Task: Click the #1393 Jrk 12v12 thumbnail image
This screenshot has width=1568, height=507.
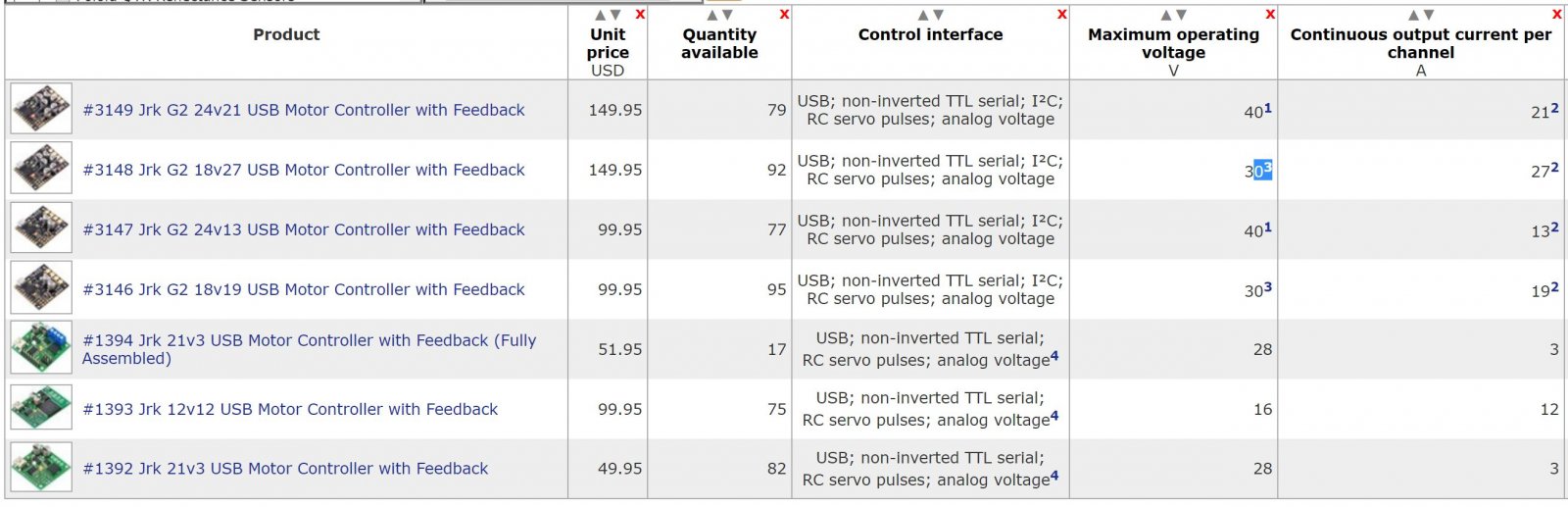Action: pyautogui.click(x=41, y=408)
